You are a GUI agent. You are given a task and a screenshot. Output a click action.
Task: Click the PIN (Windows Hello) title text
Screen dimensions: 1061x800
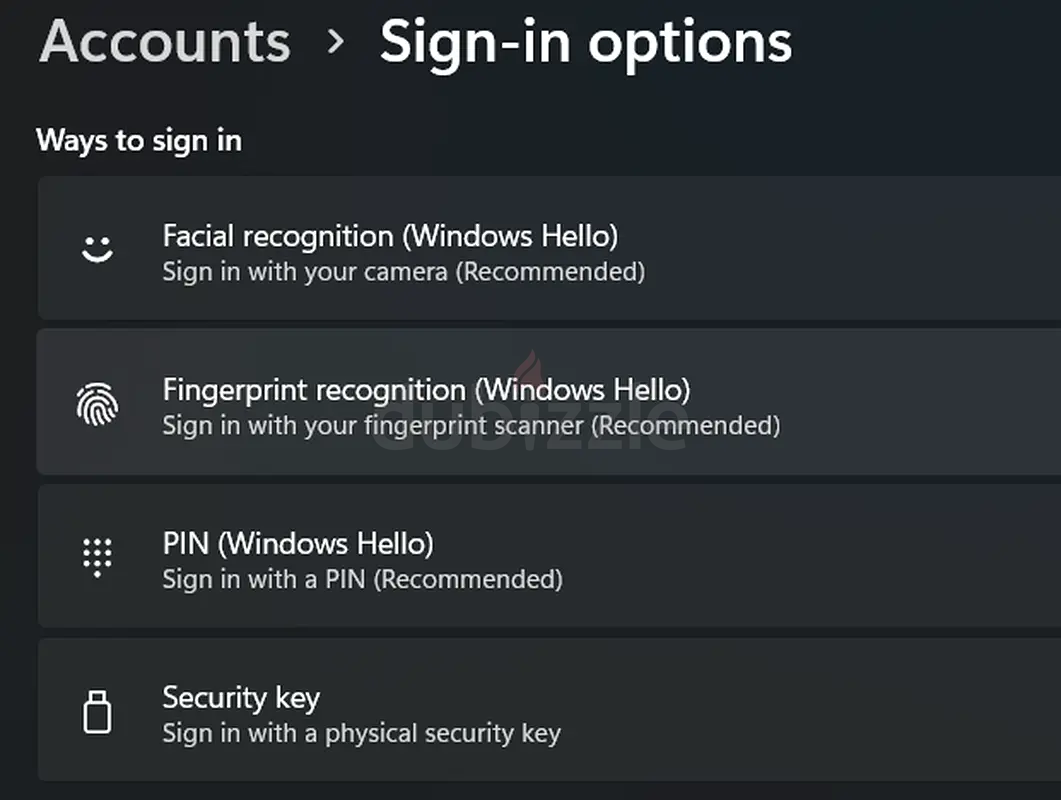click(x=298, y=543)
